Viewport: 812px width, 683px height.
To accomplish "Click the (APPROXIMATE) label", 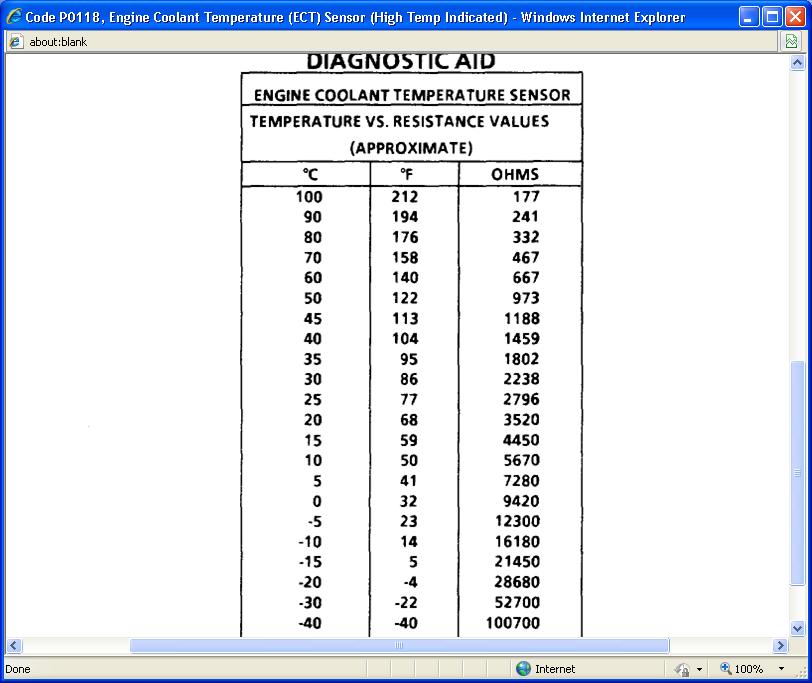I will pos(411,149).
